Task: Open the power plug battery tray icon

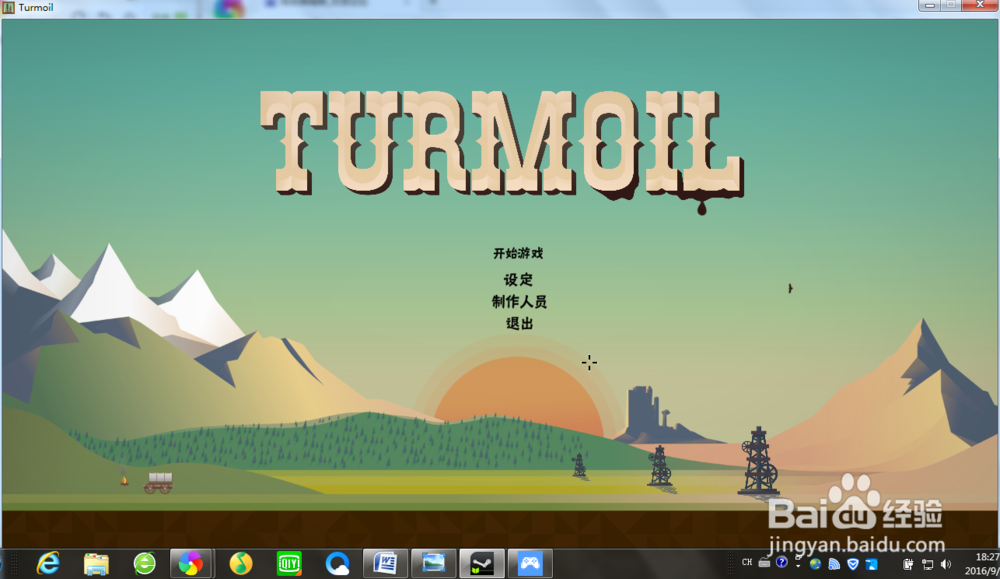Action: (x=908, y=564)
